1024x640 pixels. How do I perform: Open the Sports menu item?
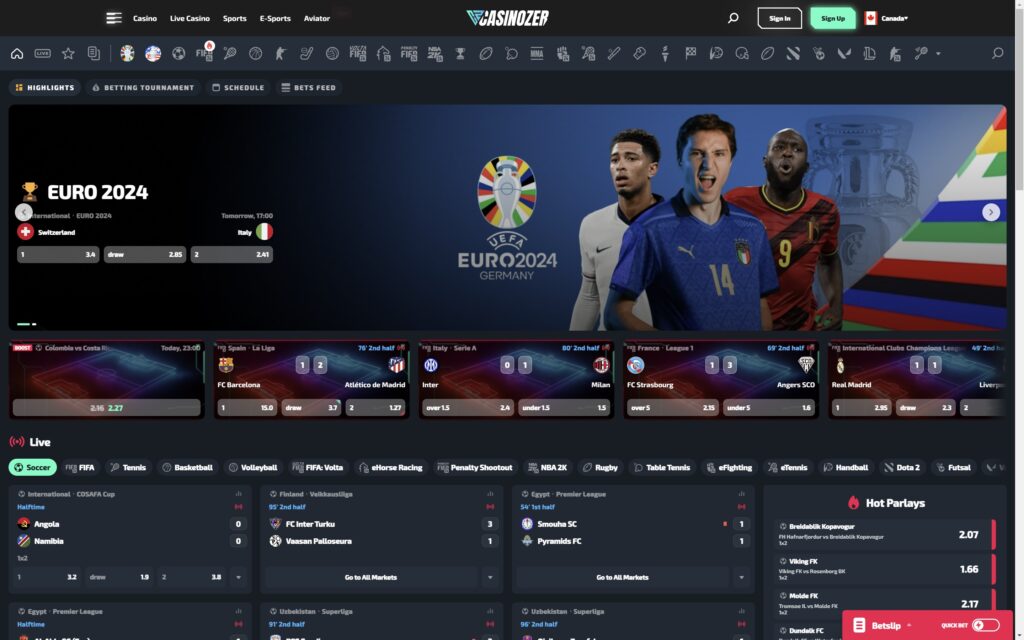[234, 18]
